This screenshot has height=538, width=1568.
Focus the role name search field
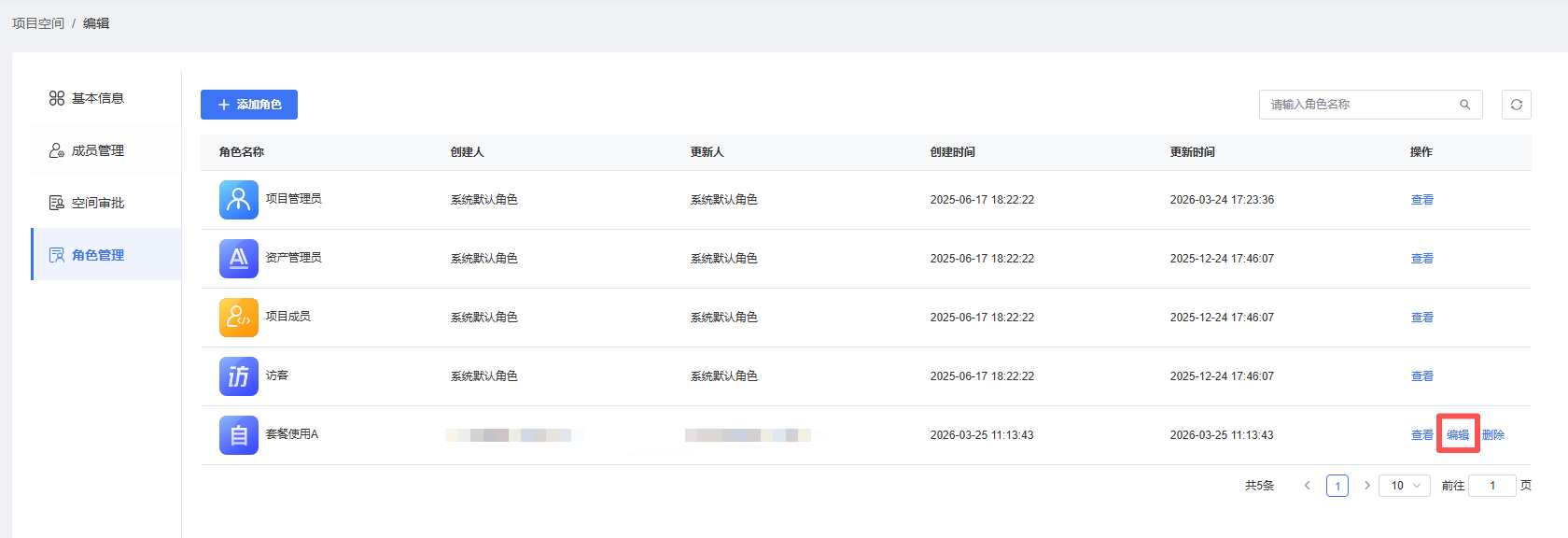[1359, 105]
